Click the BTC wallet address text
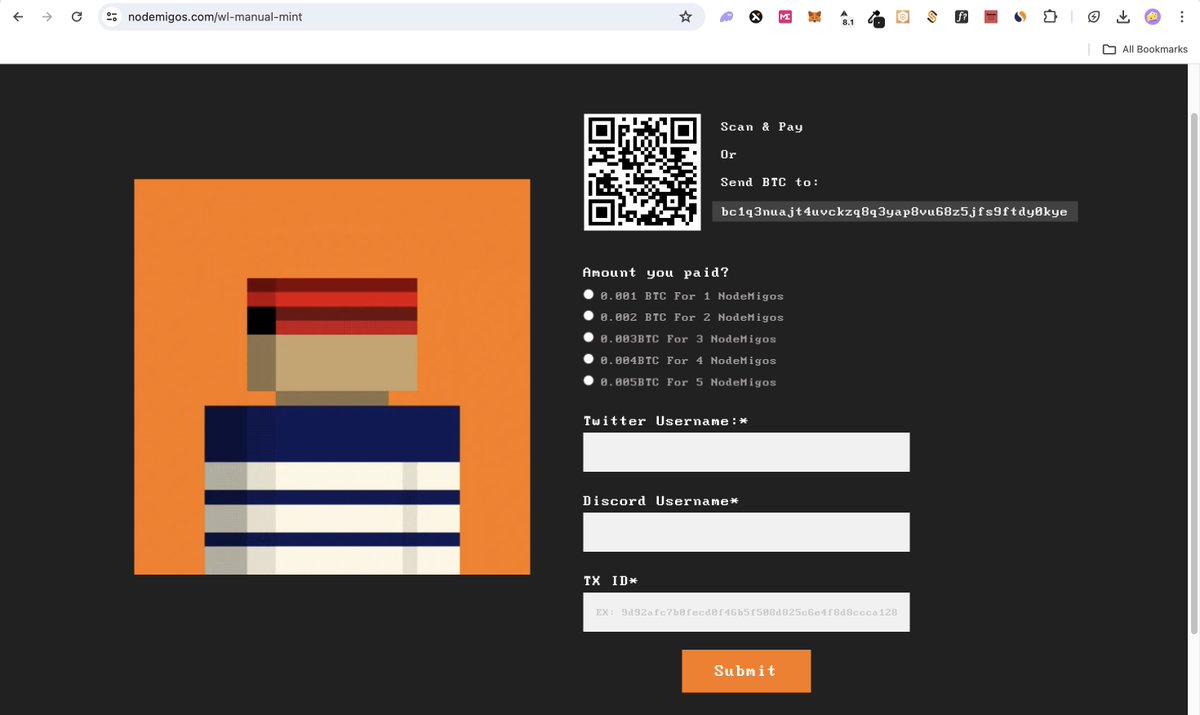1200x715 pixels. coord(895,212)
